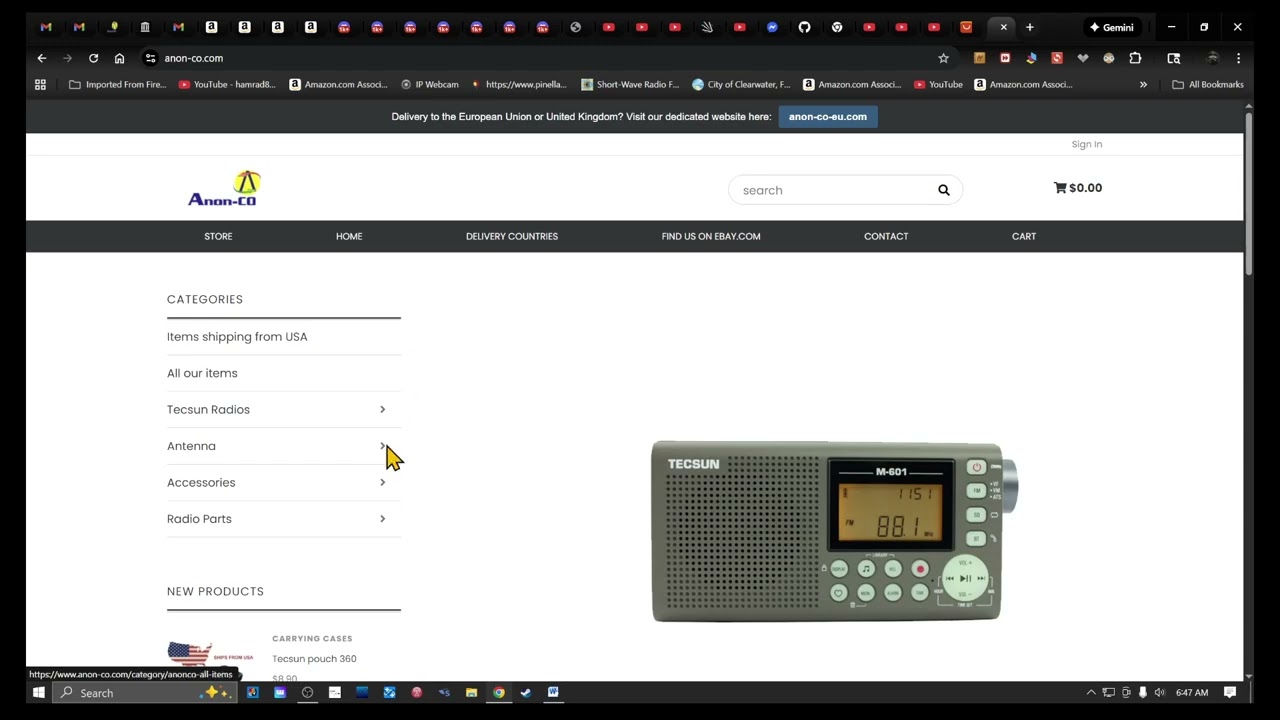Go back using the browser back arrow
The height and width of the screenshot is (720, 1280).
pos(42,58)
